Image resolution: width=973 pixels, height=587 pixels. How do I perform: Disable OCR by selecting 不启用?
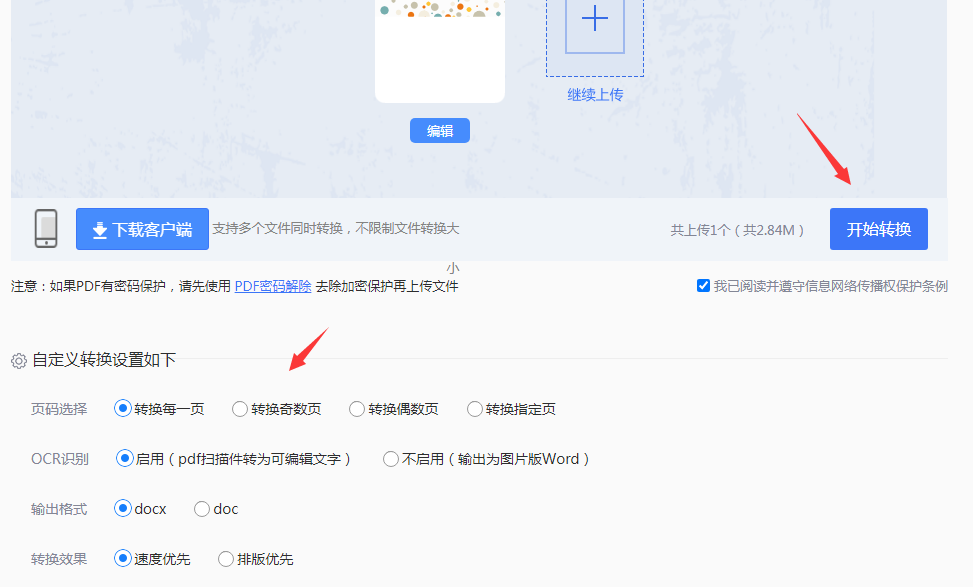pyautogui.click(x=390, y=458)
